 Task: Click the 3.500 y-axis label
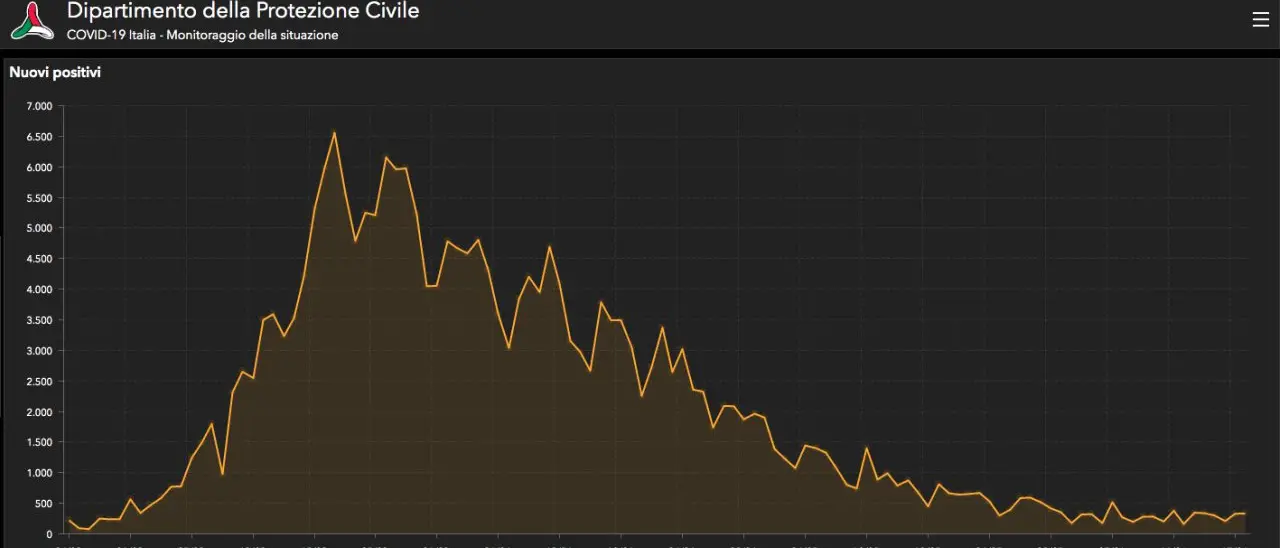point(39,320)
